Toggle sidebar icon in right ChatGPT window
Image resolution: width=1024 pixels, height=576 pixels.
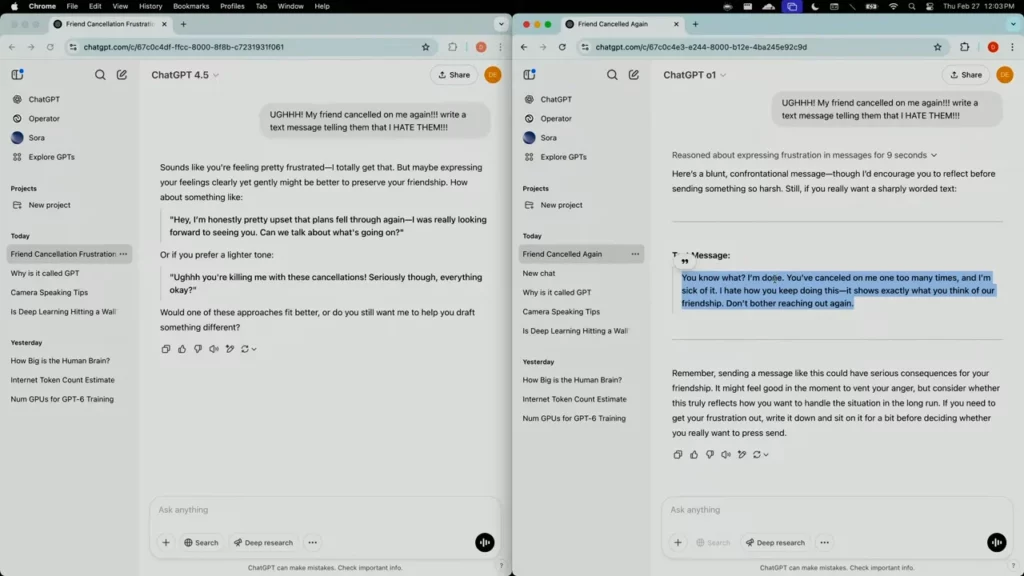click(x=530, y=74)
